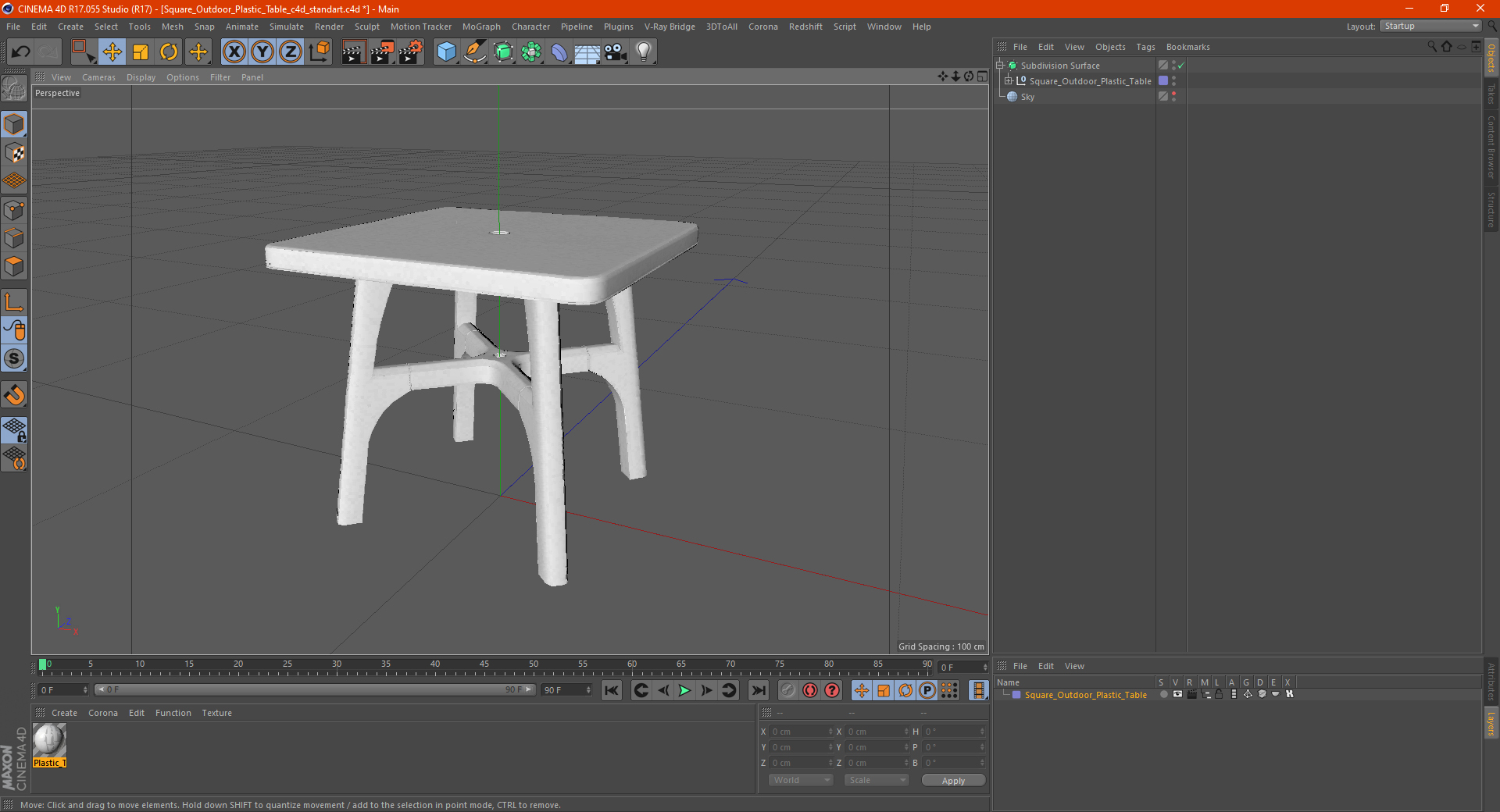
Task: Open material manager Texture menu
Action: (x=216, y=713)
